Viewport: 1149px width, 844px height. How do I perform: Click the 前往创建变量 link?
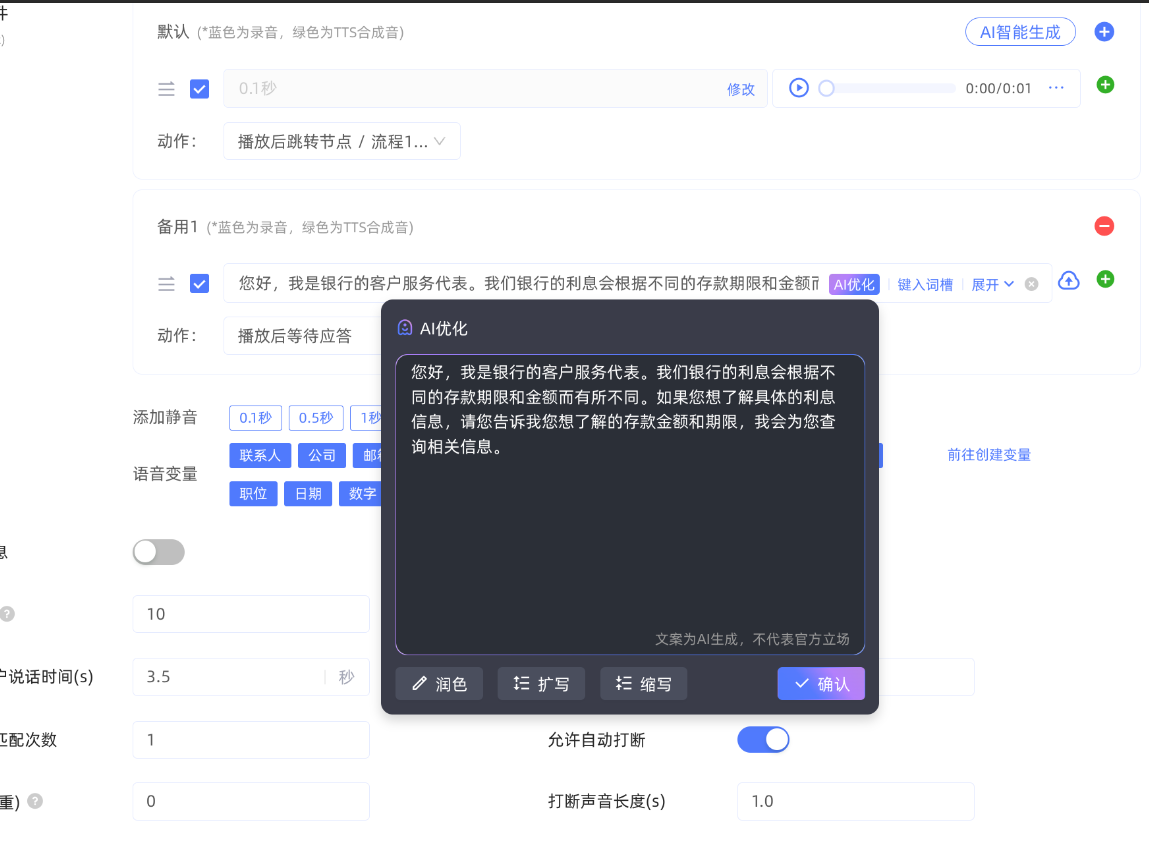(988, 455)
